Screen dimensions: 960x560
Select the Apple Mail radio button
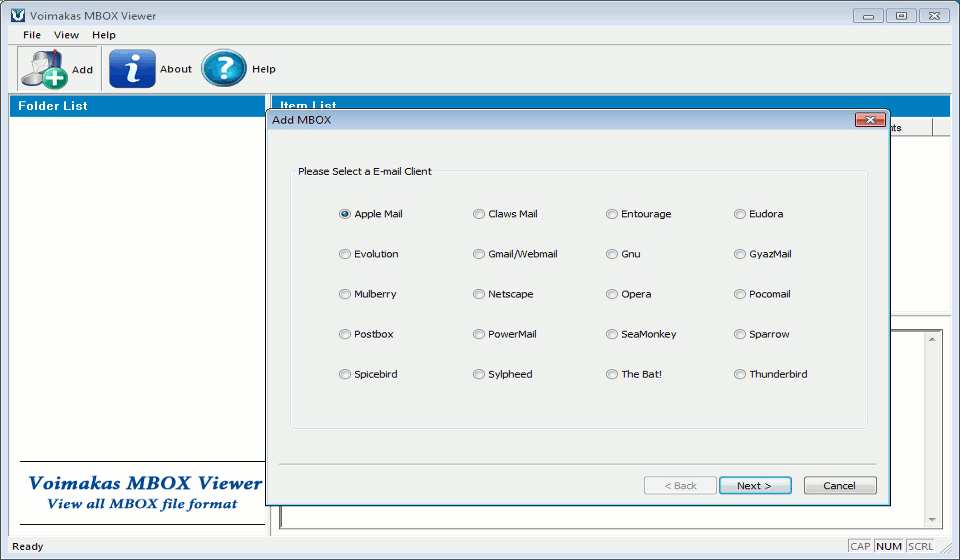[345, 214]
